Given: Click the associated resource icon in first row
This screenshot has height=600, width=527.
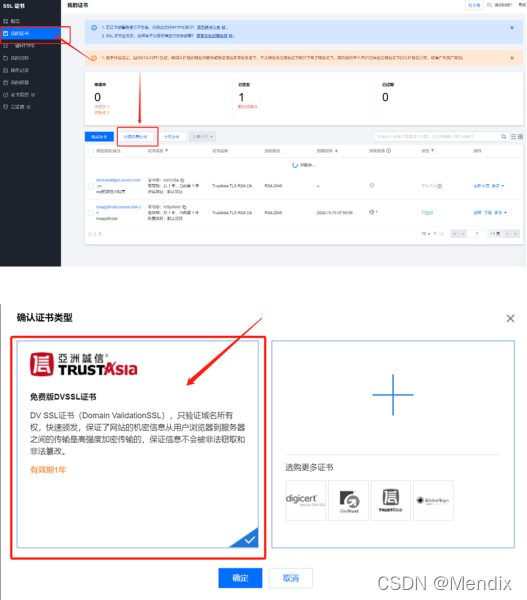Looking at the screenshot, I should (x=372, y=186).
